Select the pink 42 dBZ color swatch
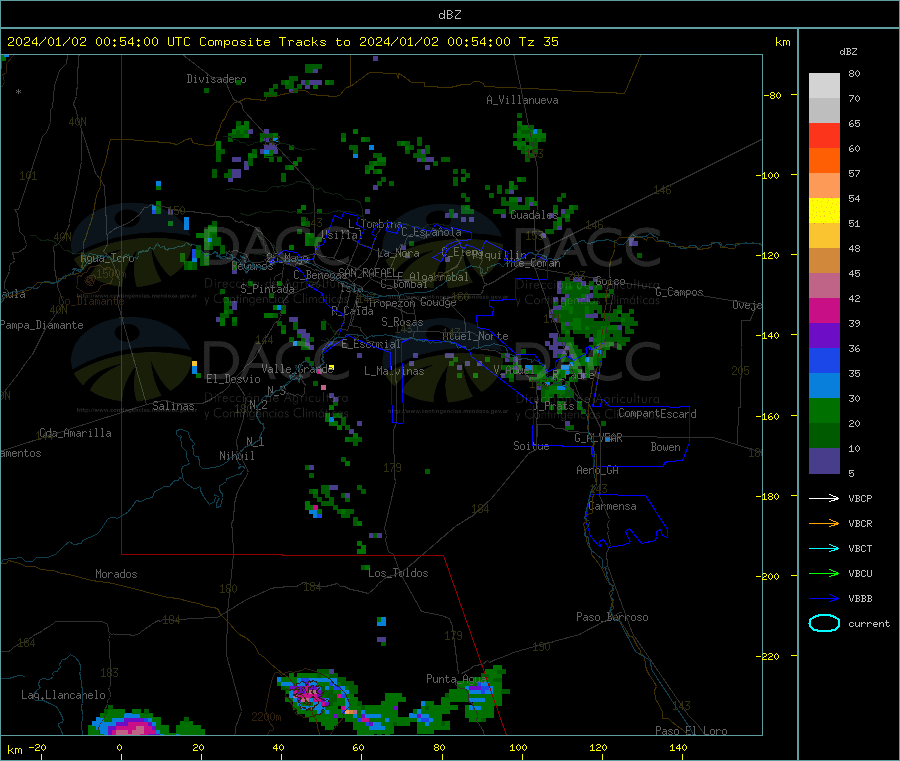 pos(824,286)
